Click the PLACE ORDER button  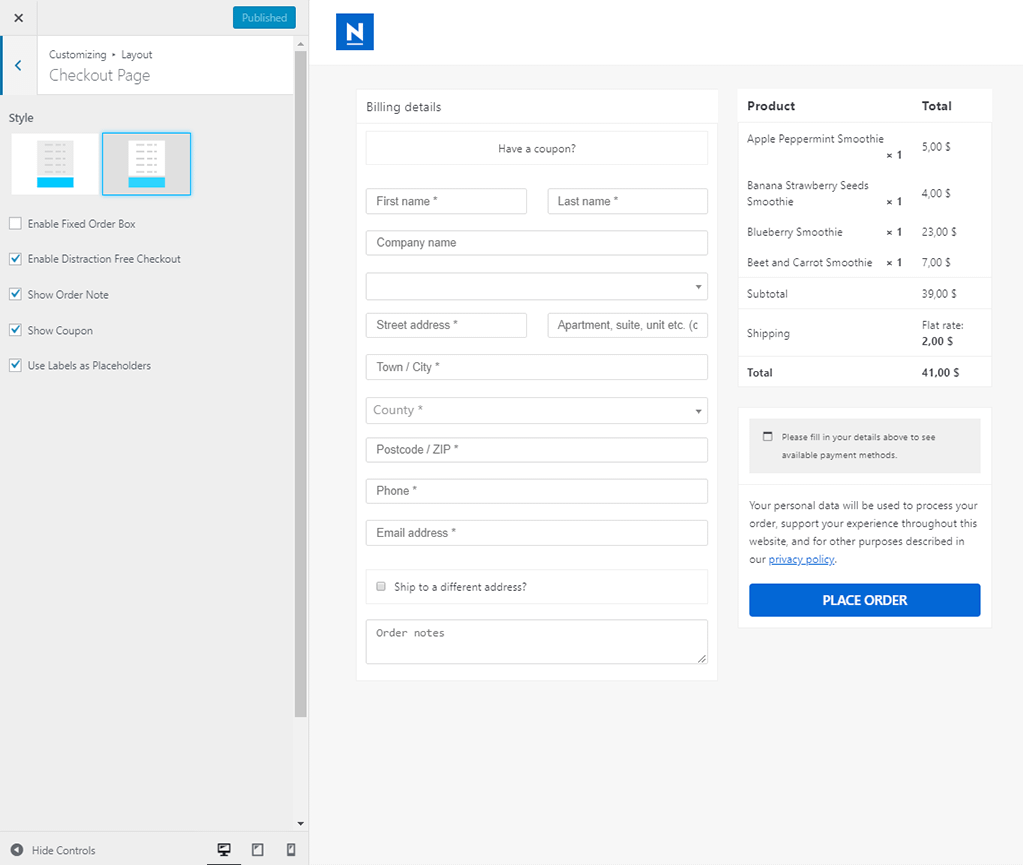point(864,600)
